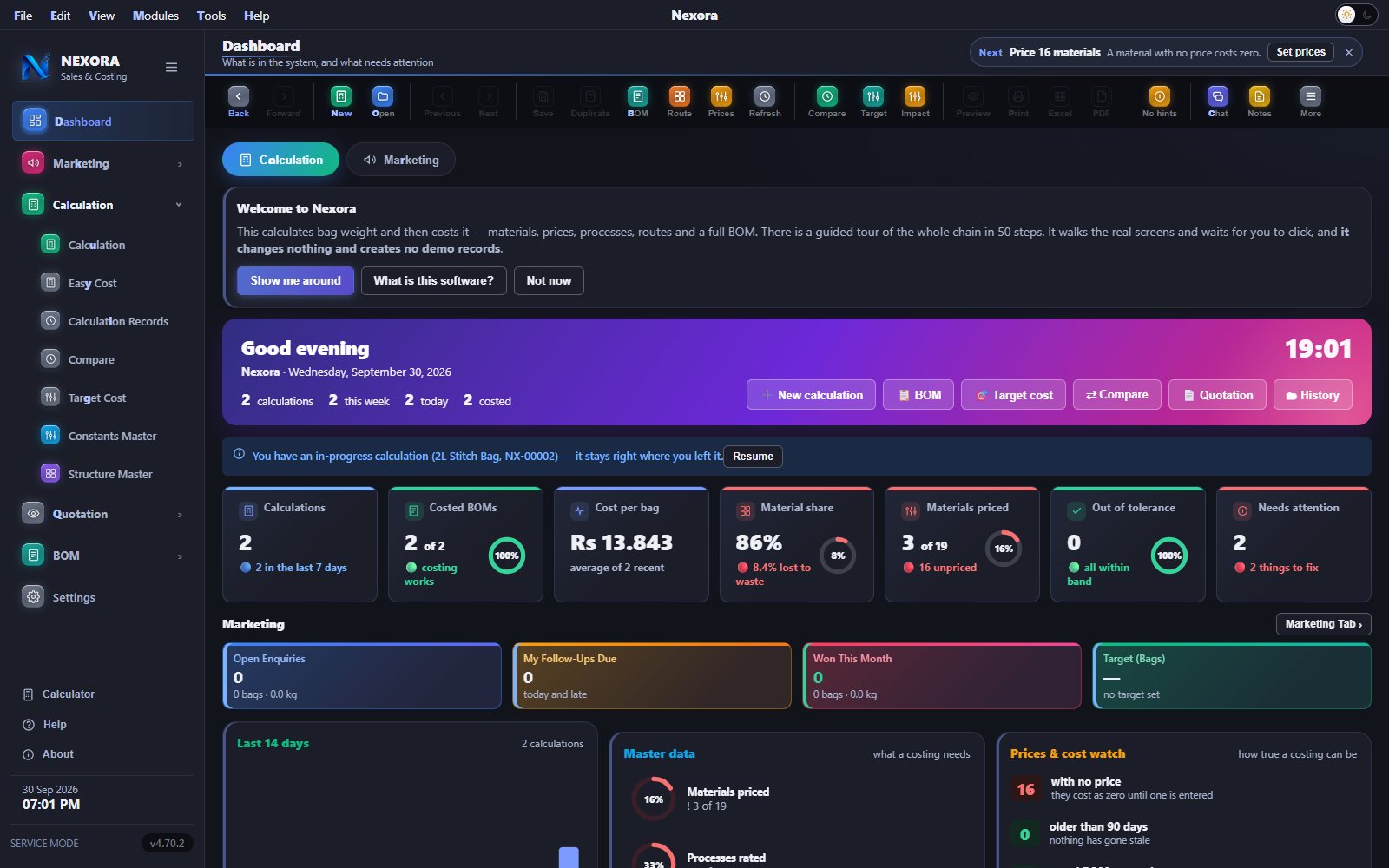Click the Back toolbar icon
Viewport: 1389px width, 868px height.
pyautogui.click(x=239, y=102)
